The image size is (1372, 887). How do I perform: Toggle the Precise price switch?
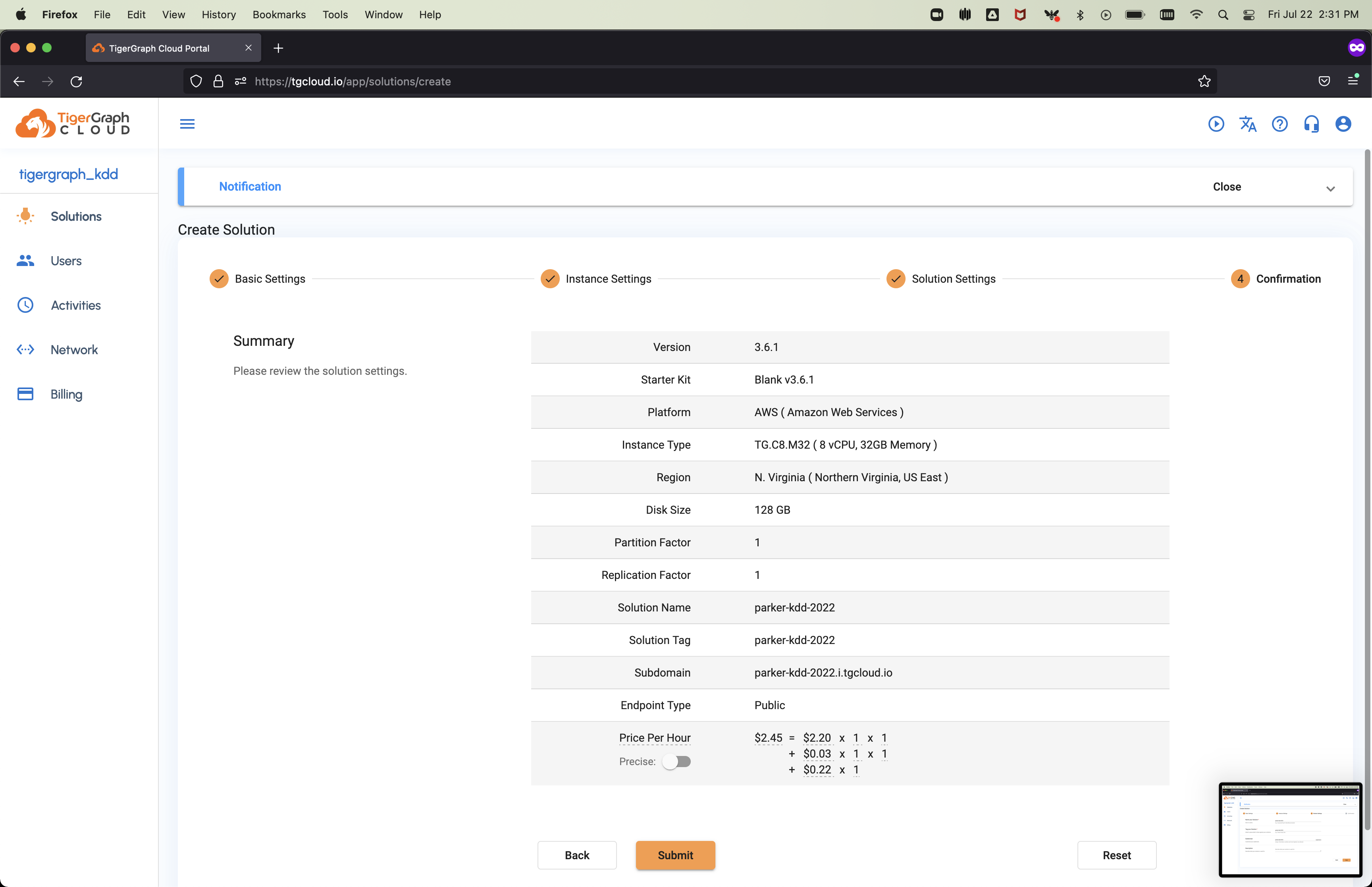(x=676, y=762)
